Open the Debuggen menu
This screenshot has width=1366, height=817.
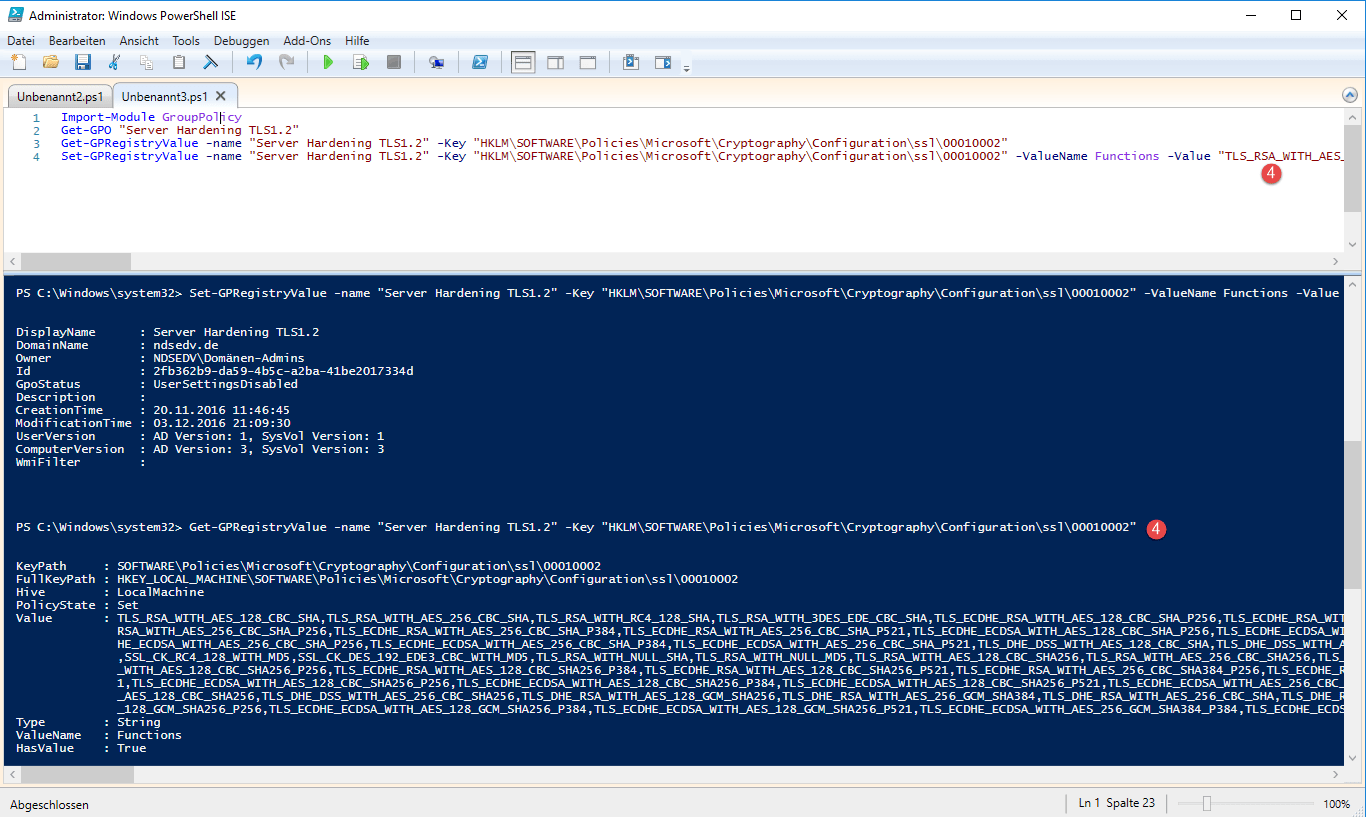click(x=241, y=41)
